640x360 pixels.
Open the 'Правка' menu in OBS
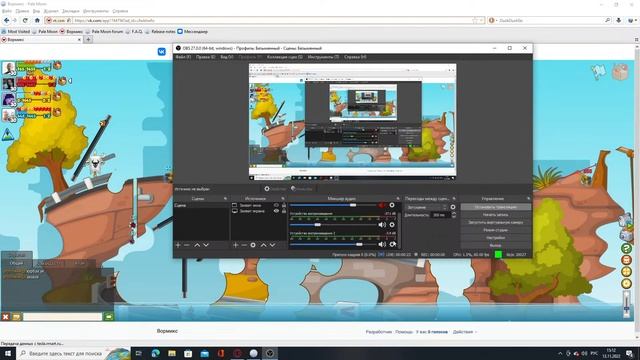point(205,57)
